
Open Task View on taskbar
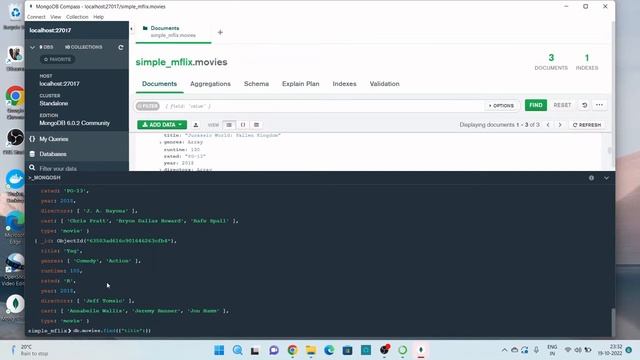256,350
